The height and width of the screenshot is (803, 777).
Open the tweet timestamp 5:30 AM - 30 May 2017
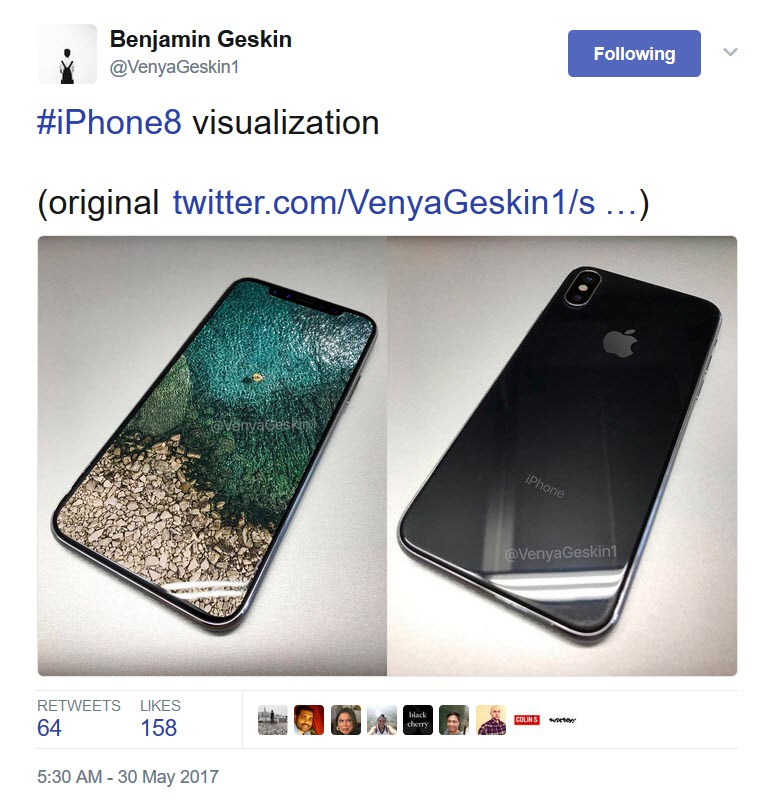(128, 776)
